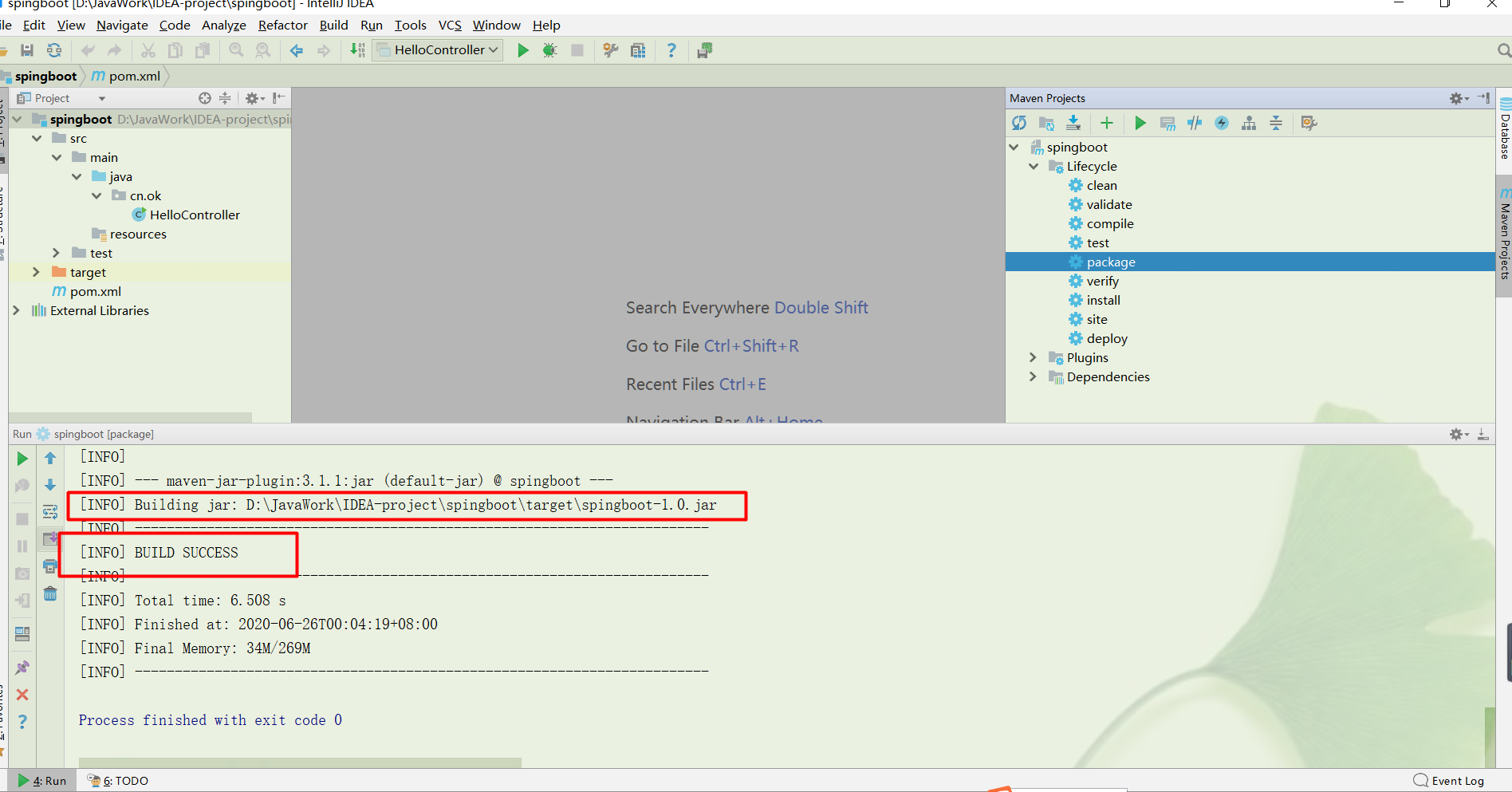Click the Project panel horizontal scrollbar
This screenshot has width=1512, height=792.
[x=131, y=417]
